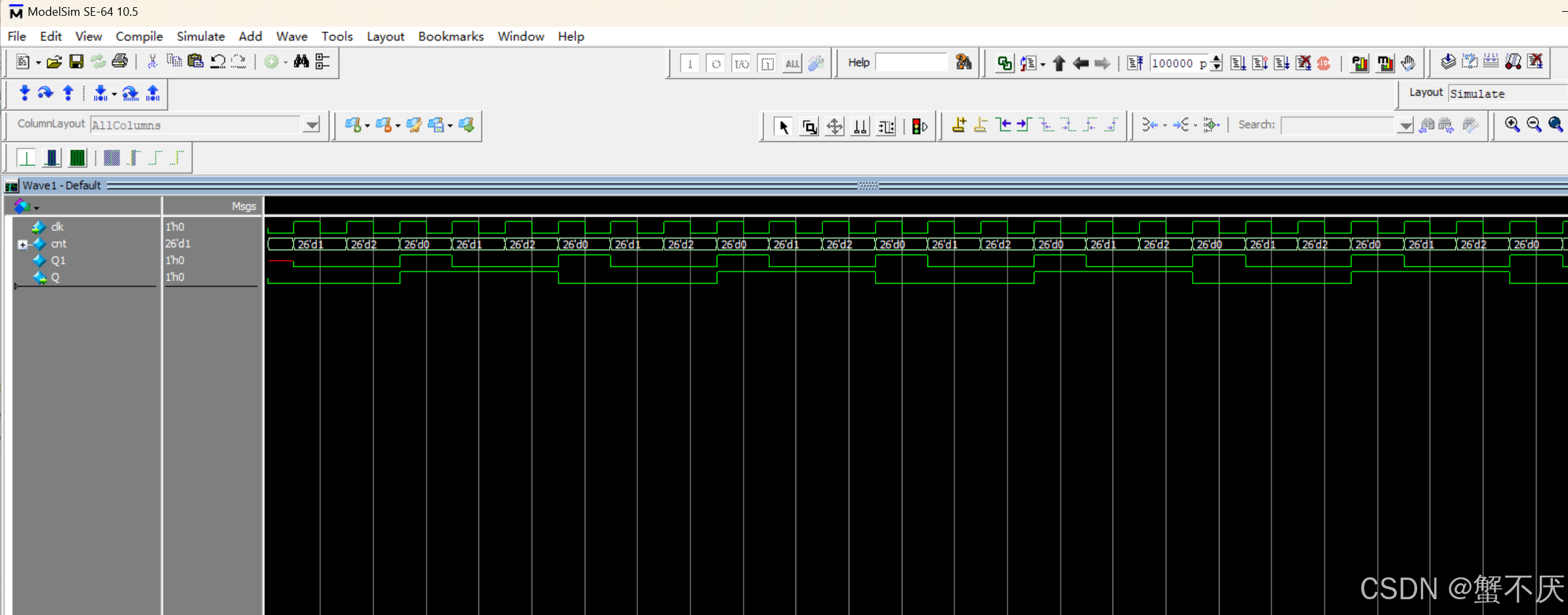Toggle the Pan Mode tool
The image size is (1568, 615).
[x=835, y=127]
